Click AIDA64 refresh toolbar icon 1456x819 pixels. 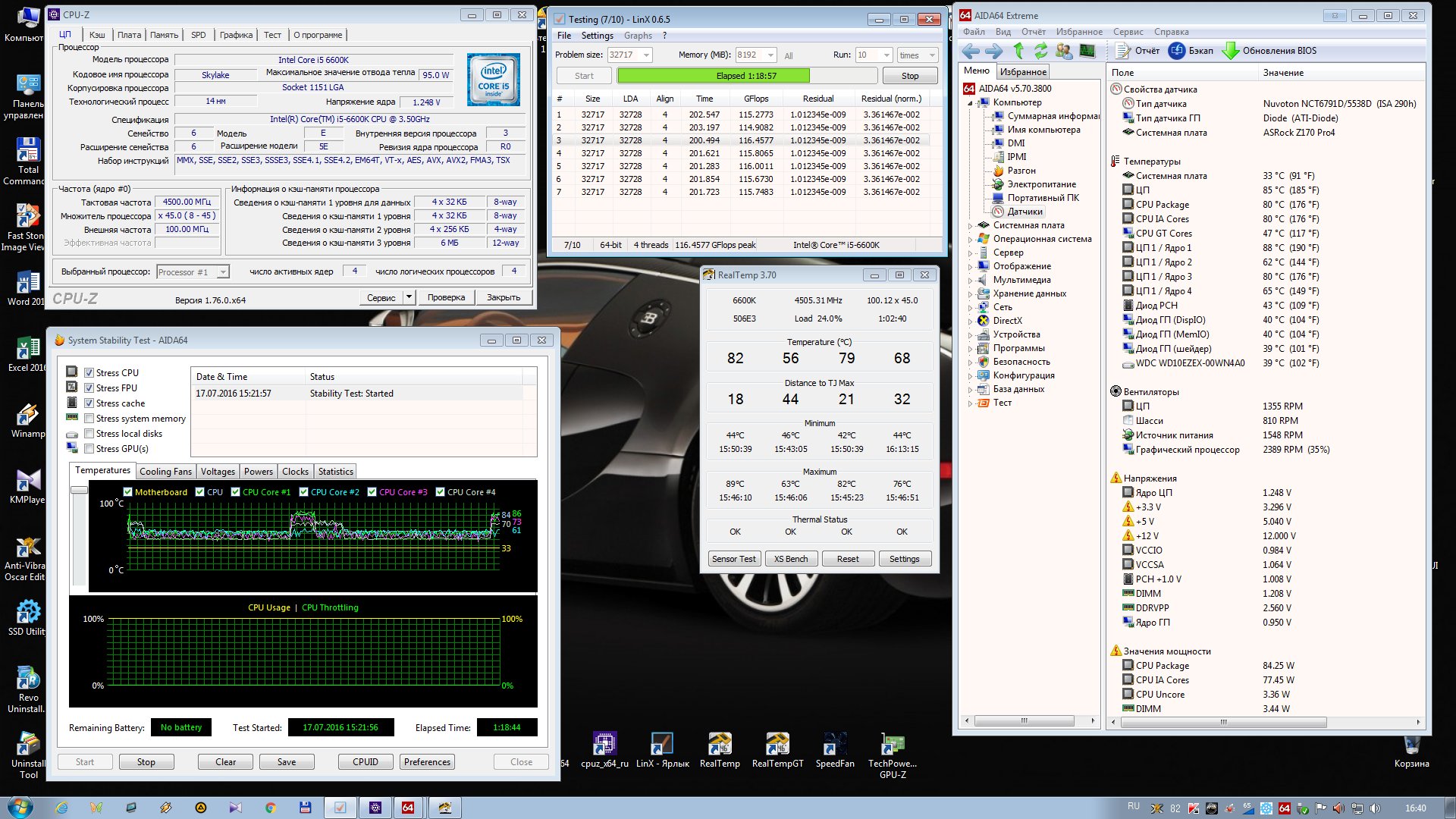tap(1040, 51)
